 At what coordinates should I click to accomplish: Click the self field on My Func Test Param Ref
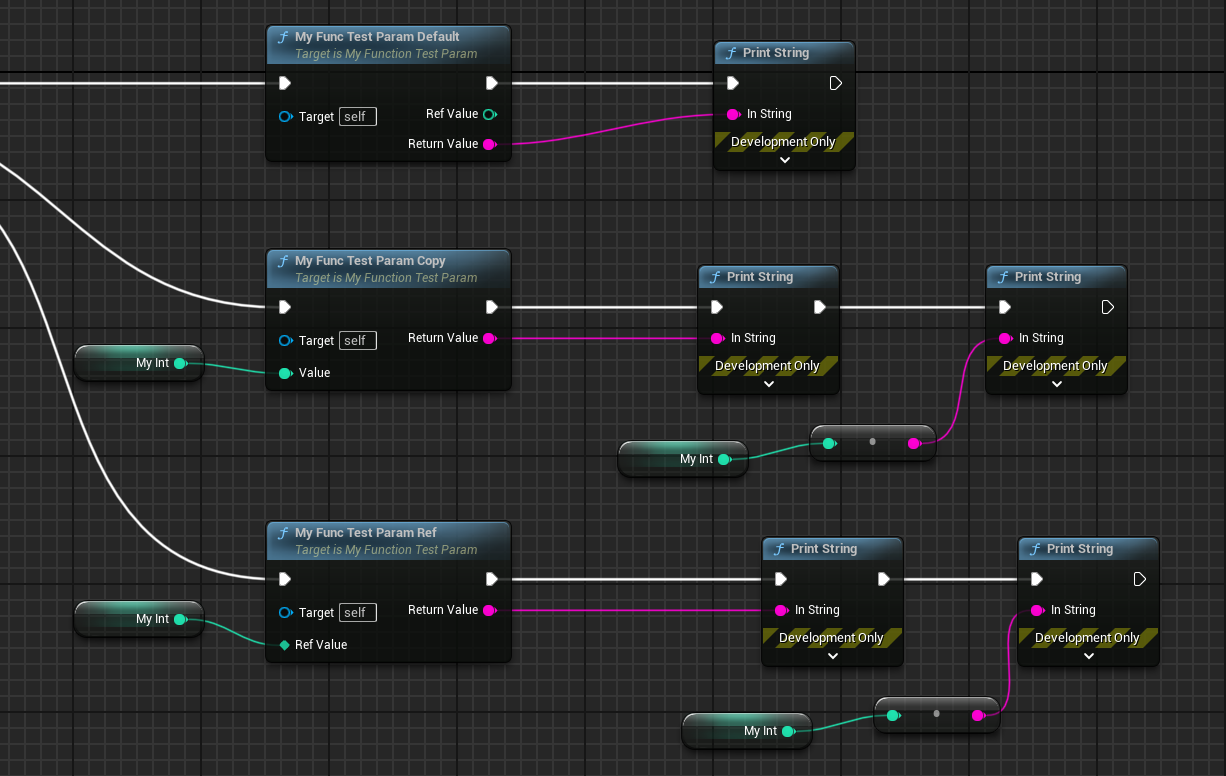pyautogui.click(x=357, y=613)
